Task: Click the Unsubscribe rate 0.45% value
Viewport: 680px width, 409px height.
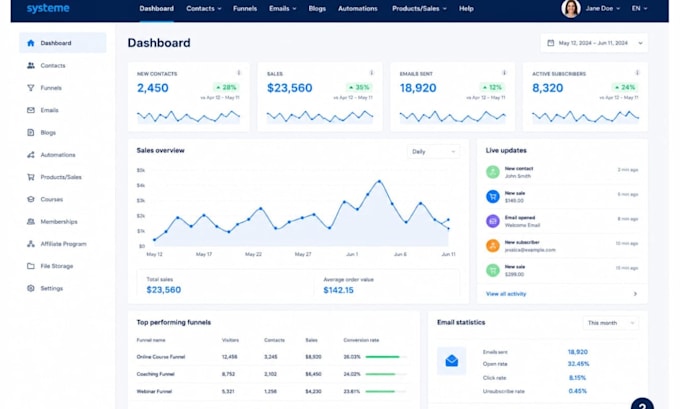Action: (x=578, y=391)
